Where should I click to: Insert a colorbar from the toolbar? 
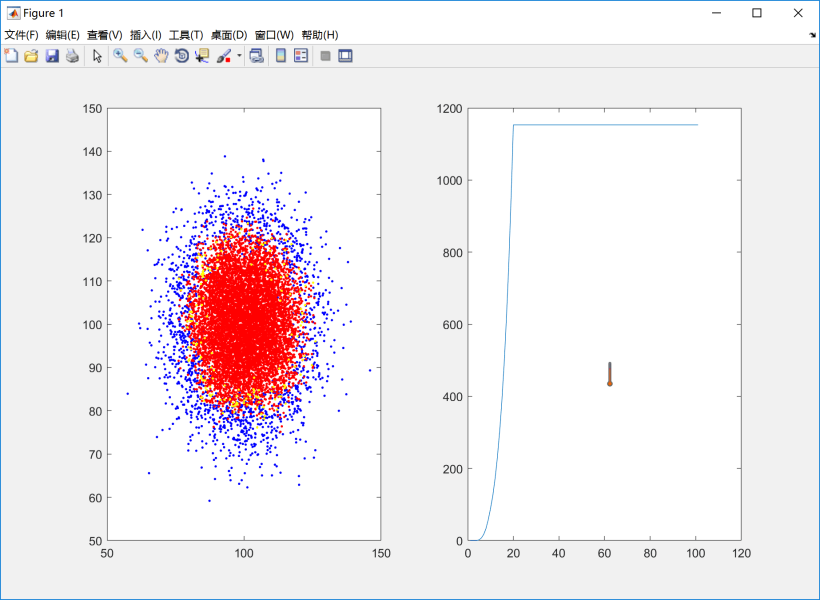[281, 55]
